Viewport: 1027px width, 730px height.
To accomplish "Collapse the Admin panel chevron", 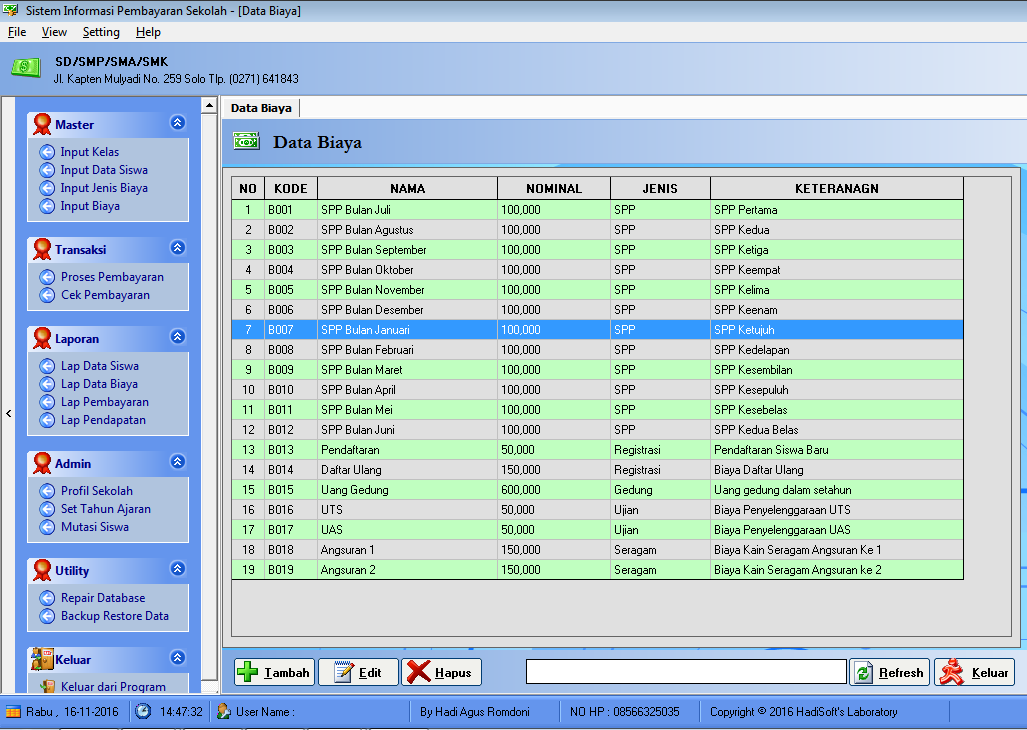I will click(x=177, y=462).
